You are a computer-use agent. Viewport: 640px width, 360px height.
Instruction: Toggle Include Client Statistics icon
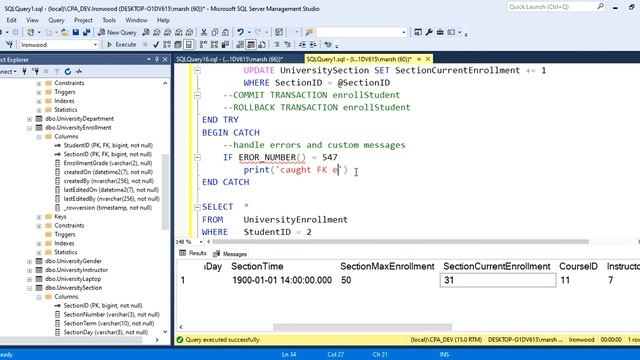(225, 44)
